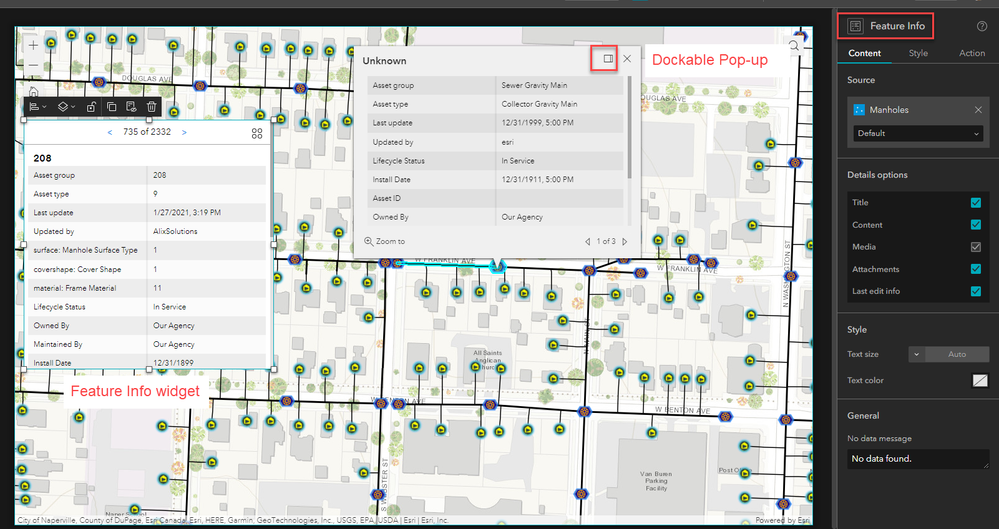The height and width of the screenshot is (529, 999).
Task: Open the Text size dropdown arrow
Action: [x=916, y=354]
